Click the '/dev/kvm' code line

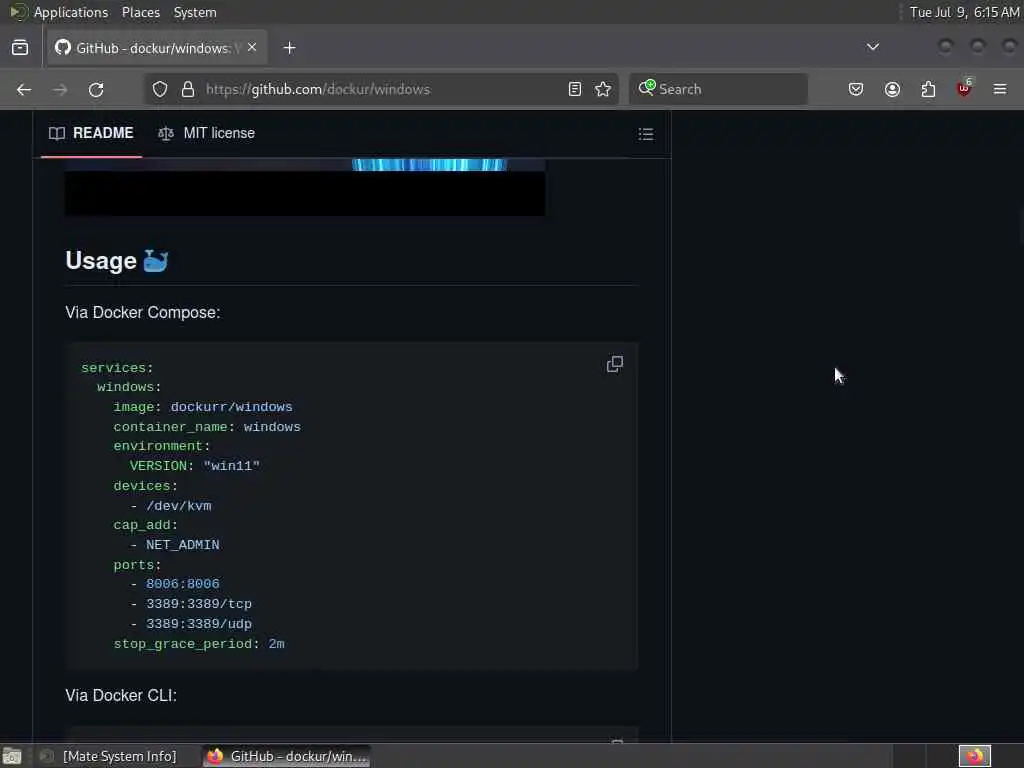[x=170, y=506]
